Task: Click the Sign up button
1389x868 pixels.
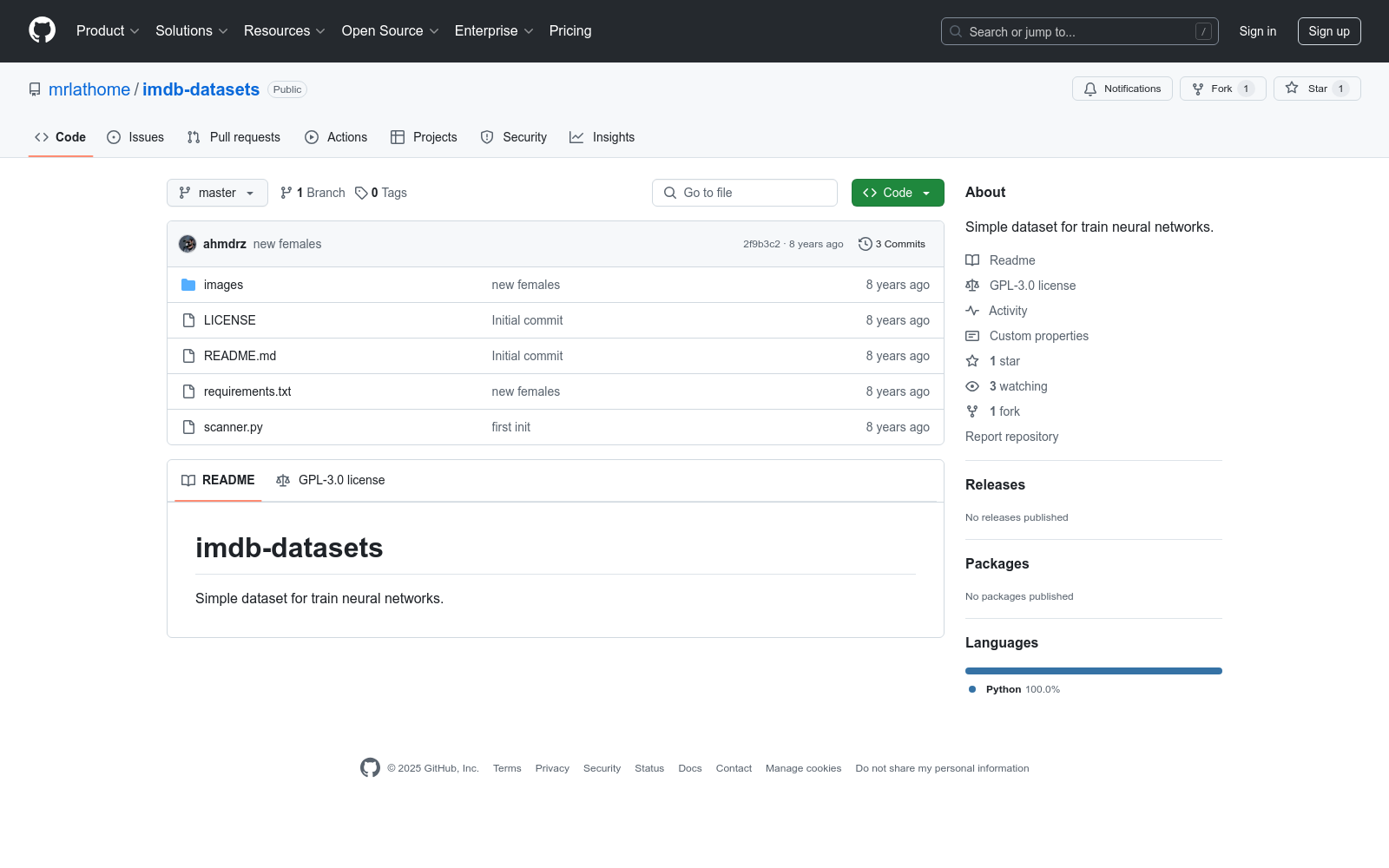Action: 1329,31
